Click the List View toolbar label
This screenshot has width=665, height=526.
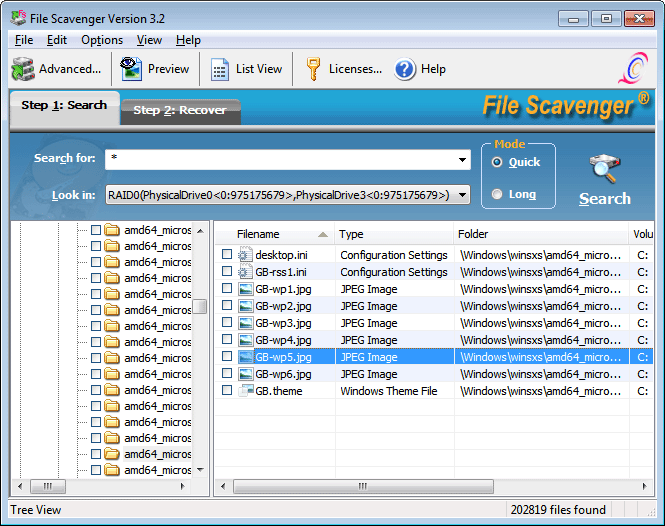pyautogui.click(x=259, y=69)
